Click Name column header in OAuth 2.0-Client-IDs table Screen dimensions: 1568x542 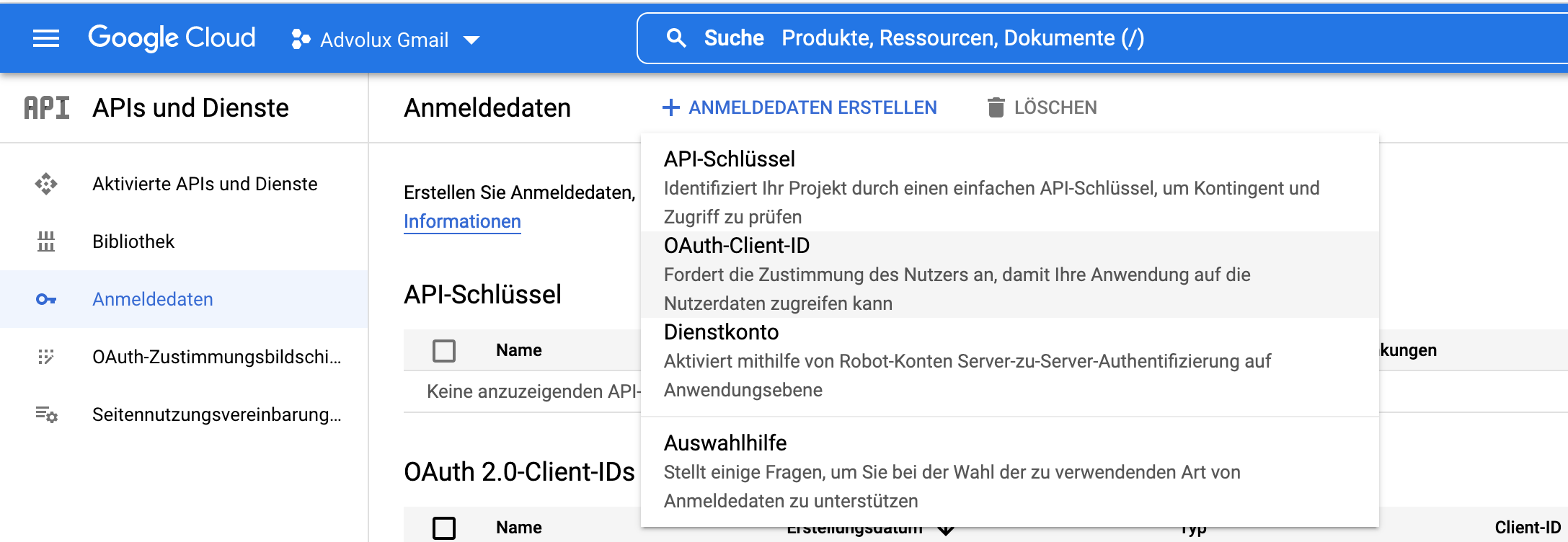click(519, 528)
